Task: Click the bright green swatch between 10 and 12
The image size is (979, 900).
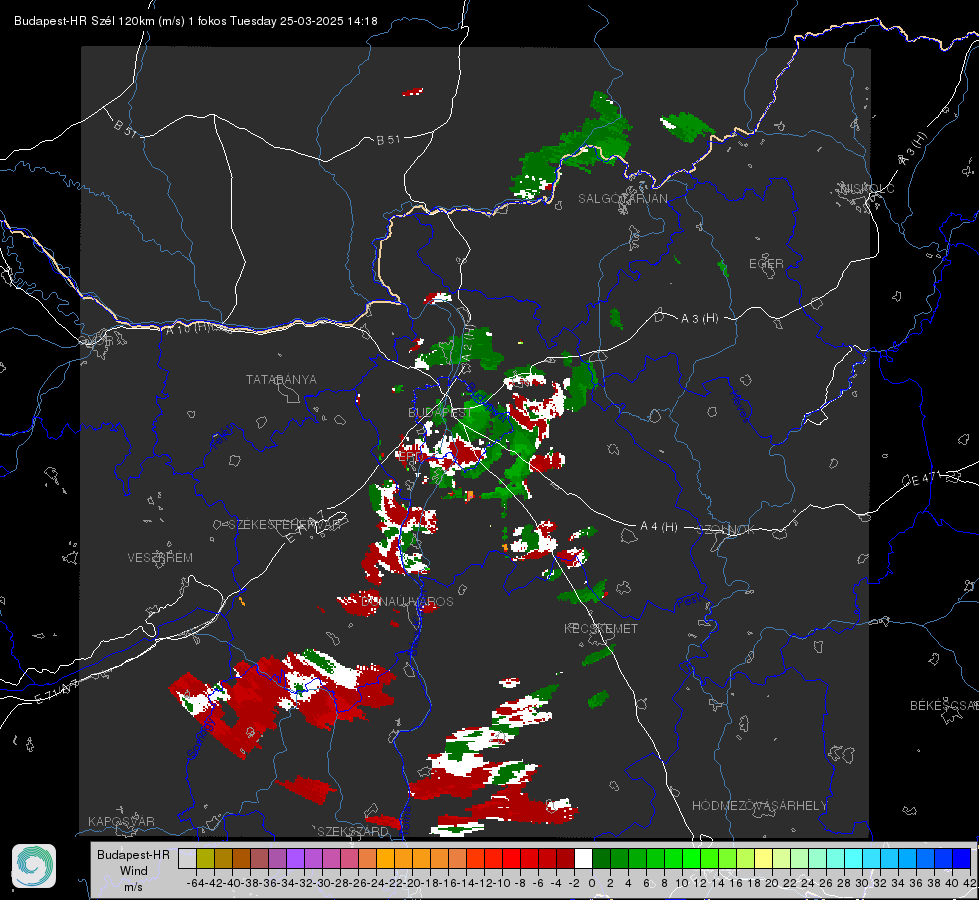Action: coord(691,858)
